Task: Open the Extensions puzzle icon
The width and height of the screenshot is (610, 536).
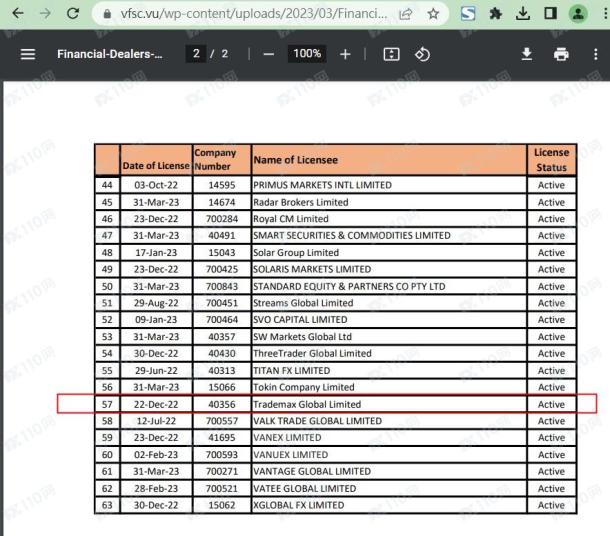Action: pos(495,14)
